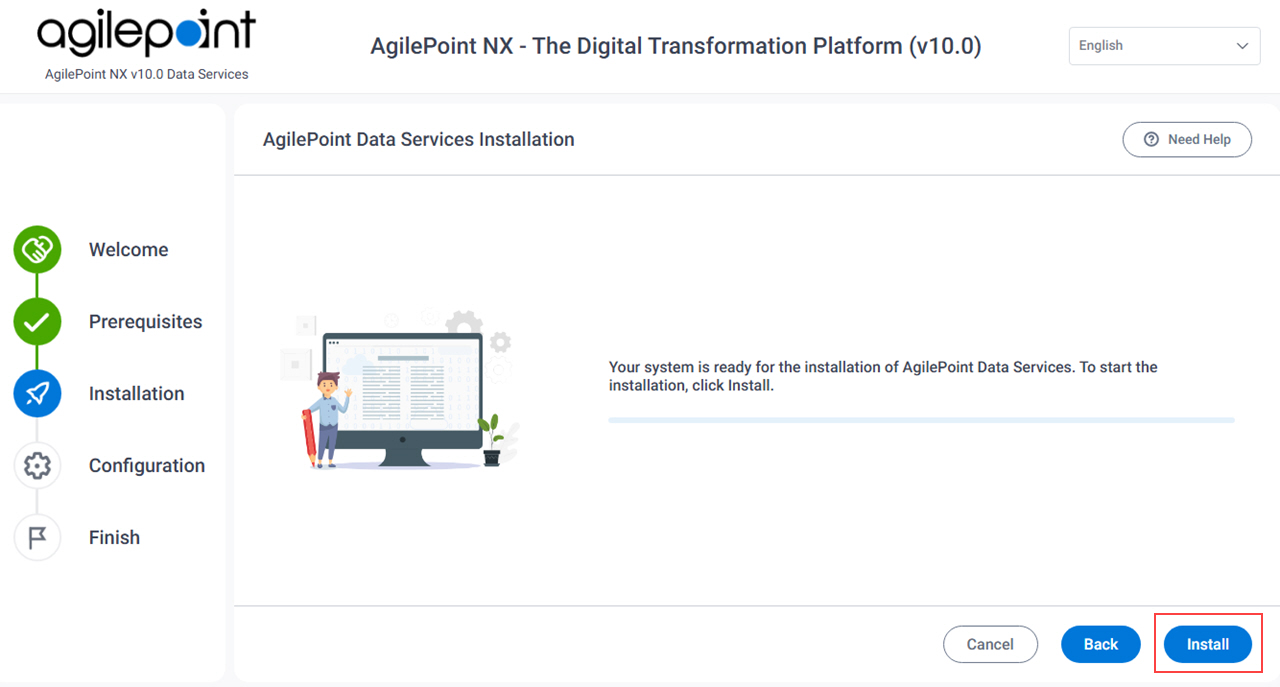The height and width of the screenshot is (687, 1280).
Task: Click the question mark help icon
Action: (1151, 140)
